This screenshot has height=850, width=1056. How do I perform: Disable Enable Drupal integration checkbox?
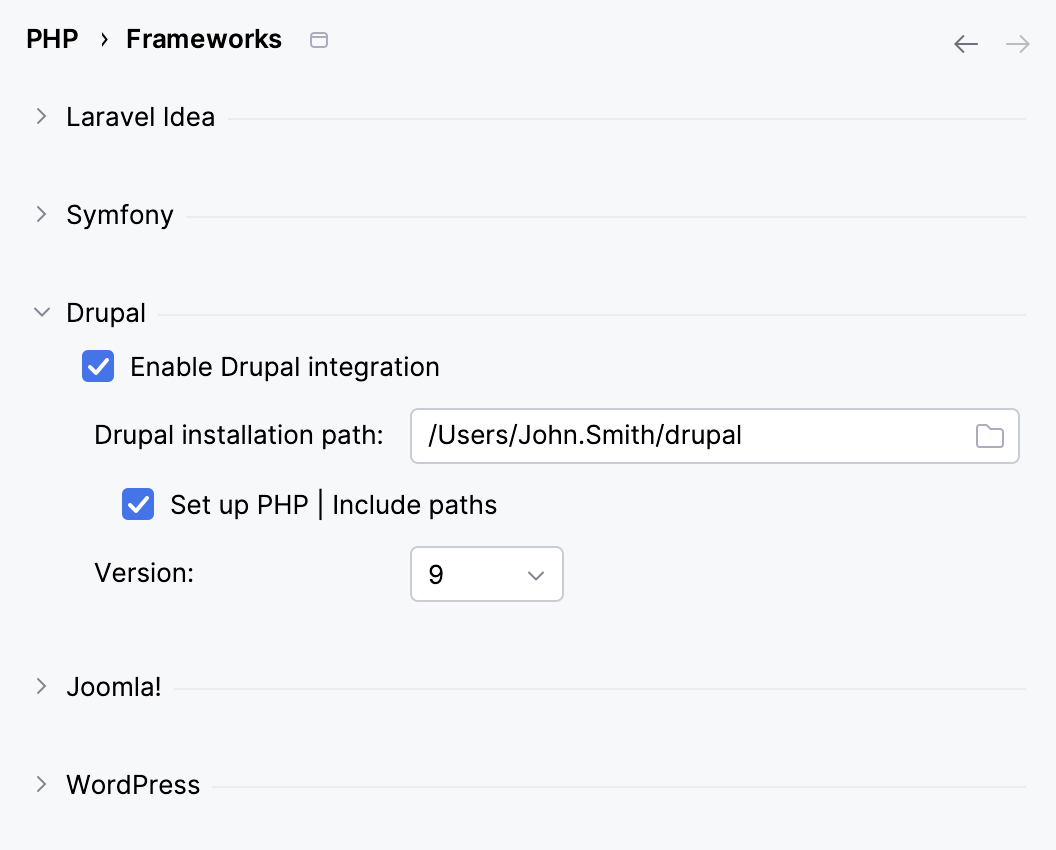coord(97,367)
